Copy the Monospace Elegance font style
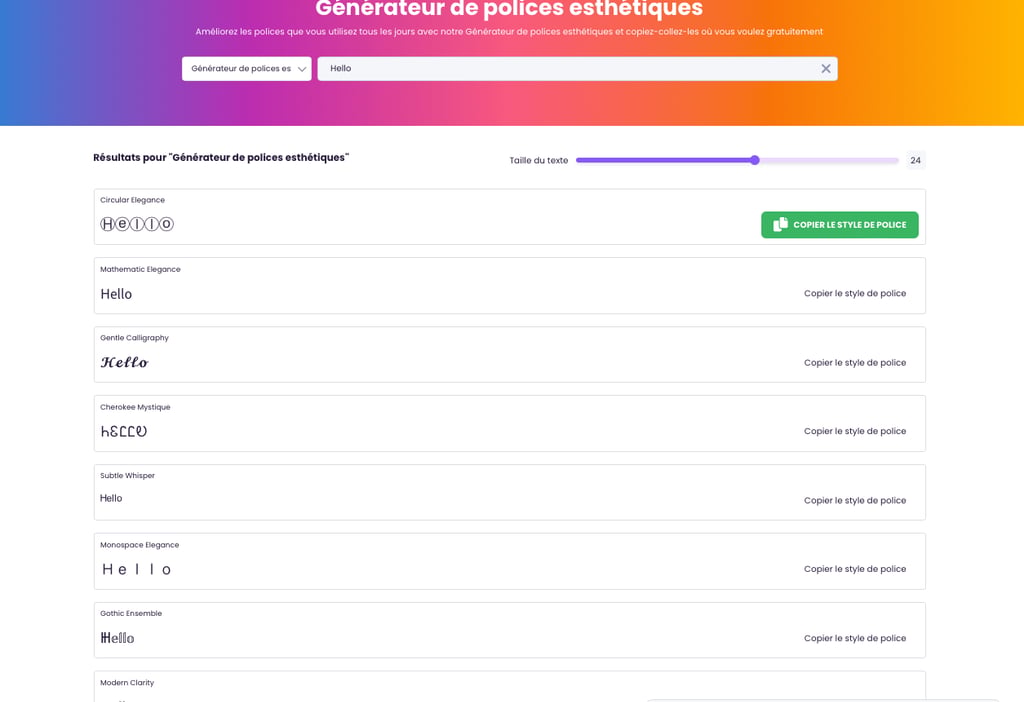This screenshot has width=1024, height=702. click(854, 569)
